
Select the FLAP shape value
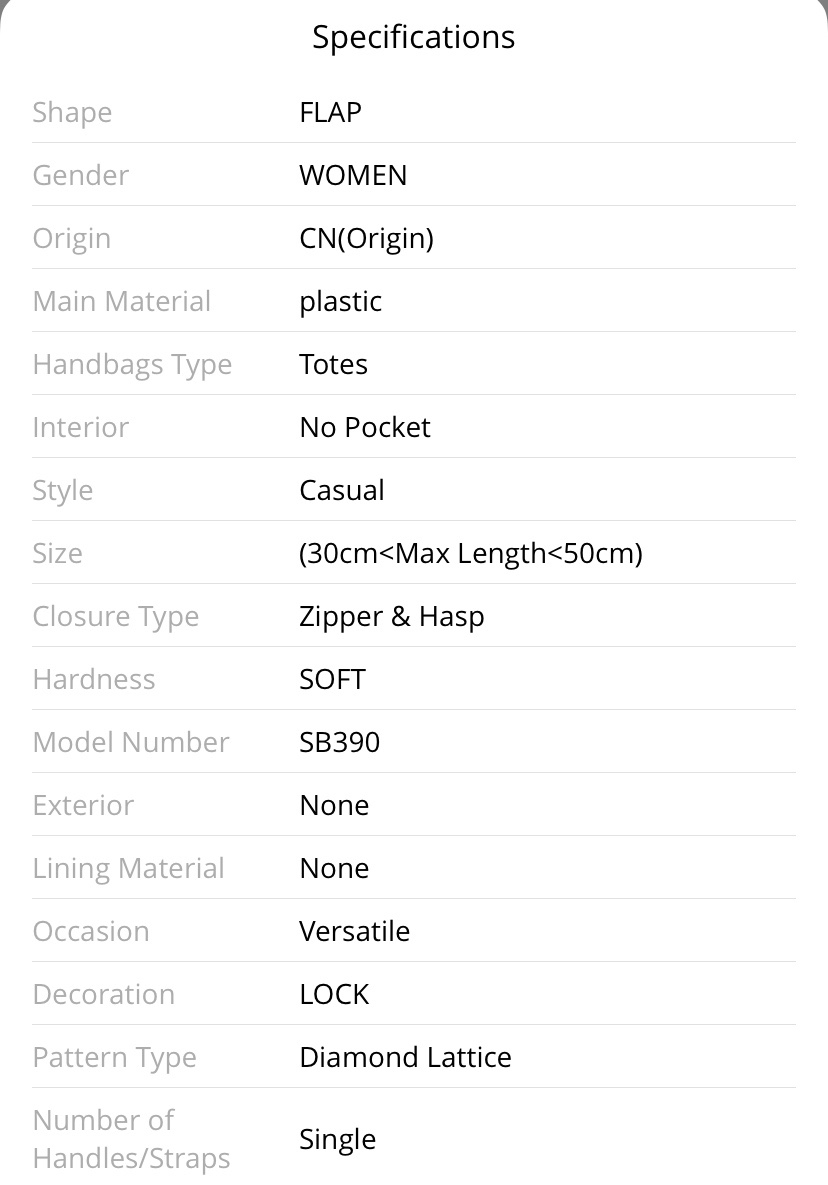(x=330, y=112)
